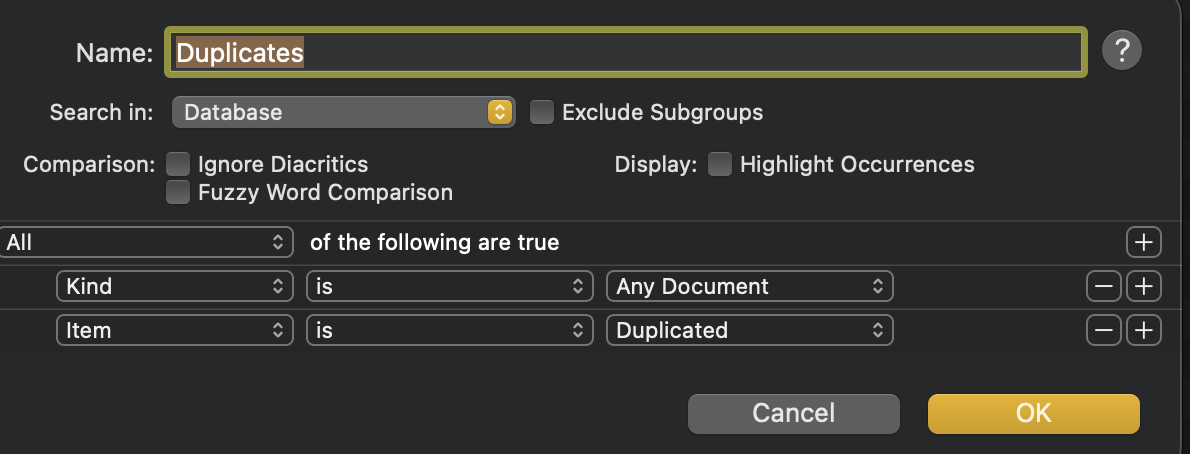Open the Kind attribute dropdown
Image resolution: width=1190 pixels, height=454 pixels.
tap(174, 287)
